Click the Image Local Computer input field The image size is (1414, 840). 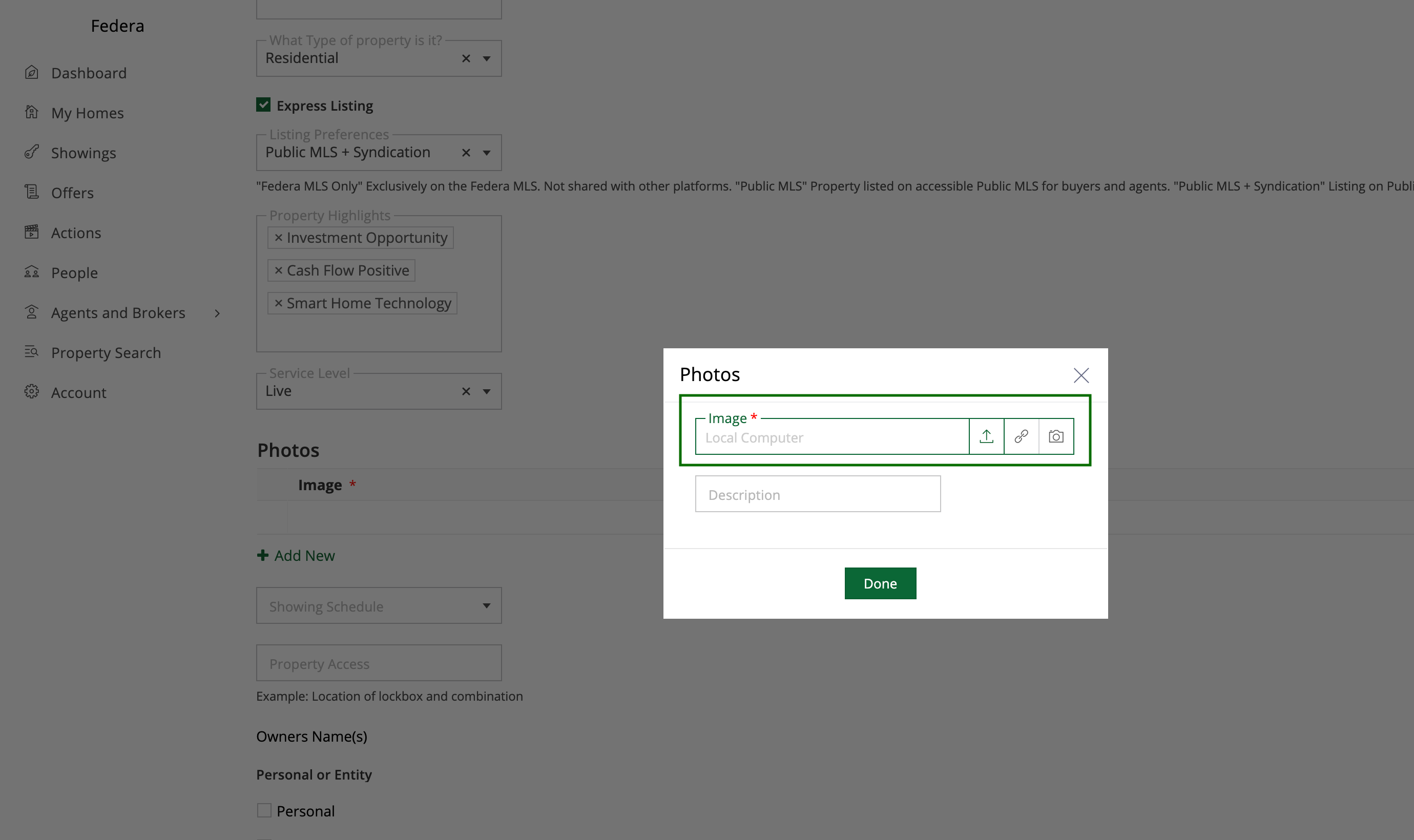tap(832, 436)
